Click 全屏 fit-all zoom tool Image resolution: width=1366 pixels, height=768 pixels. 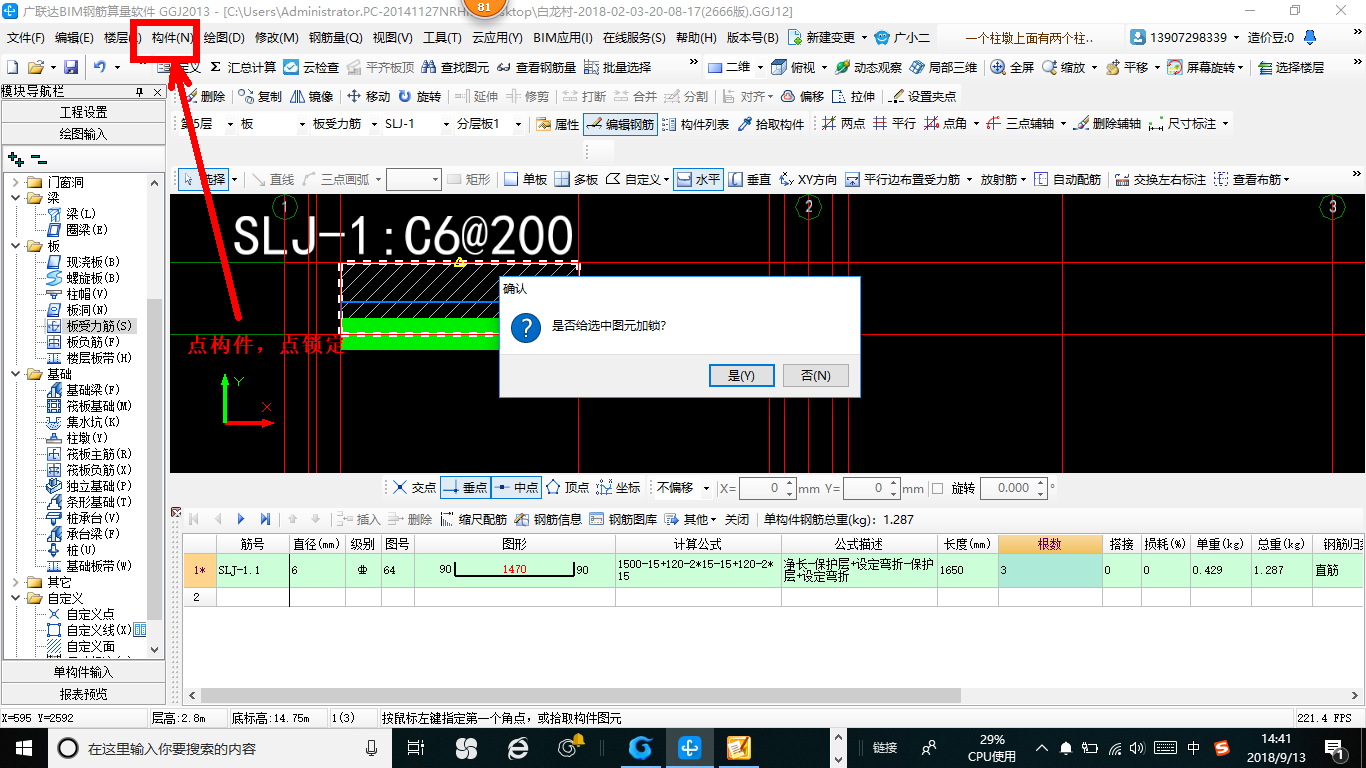[1013, 67]
